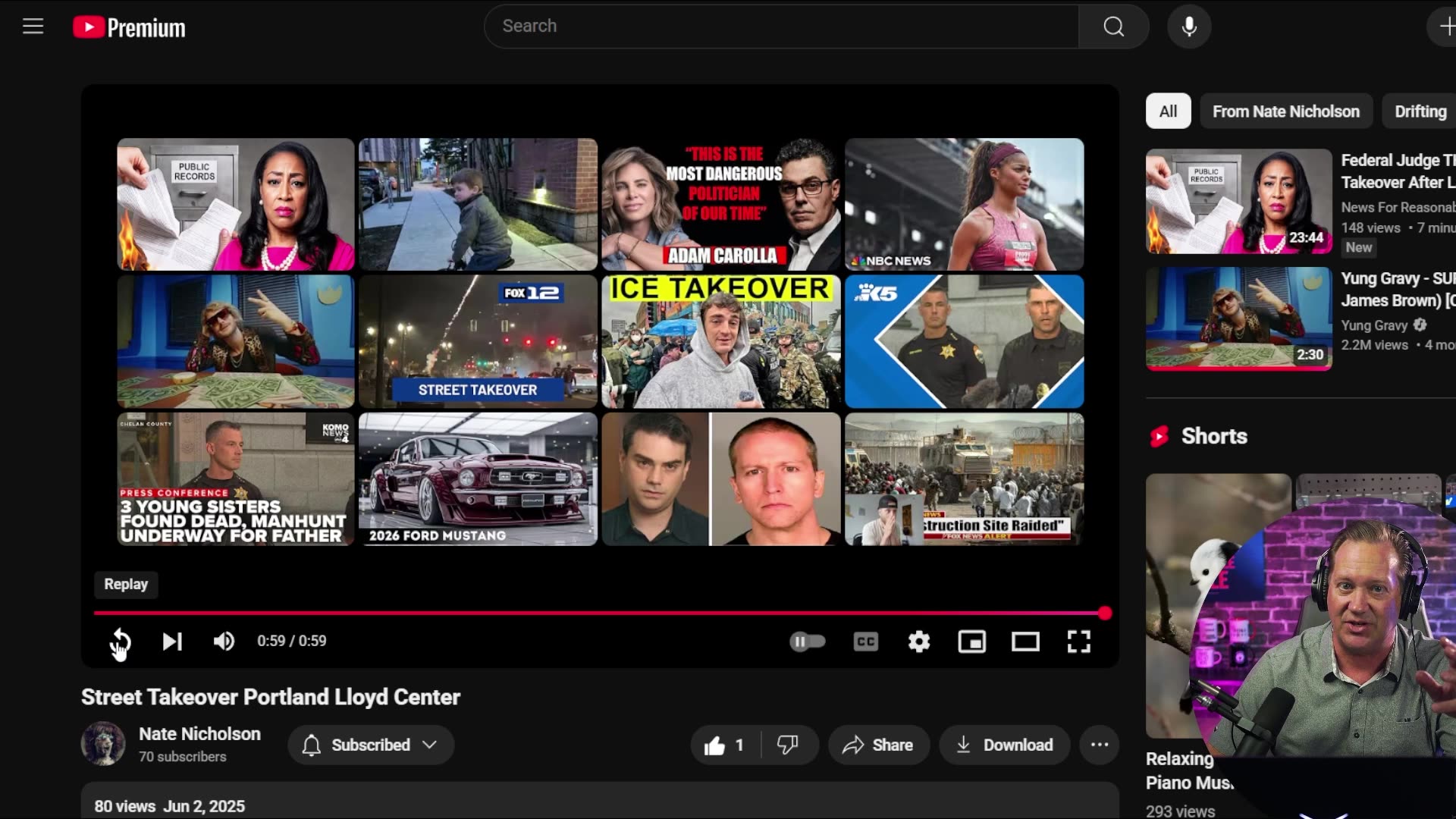The height and width of the screenshot is (819, 1456).
Task: Open player settings gear
Action: (919, 642)
